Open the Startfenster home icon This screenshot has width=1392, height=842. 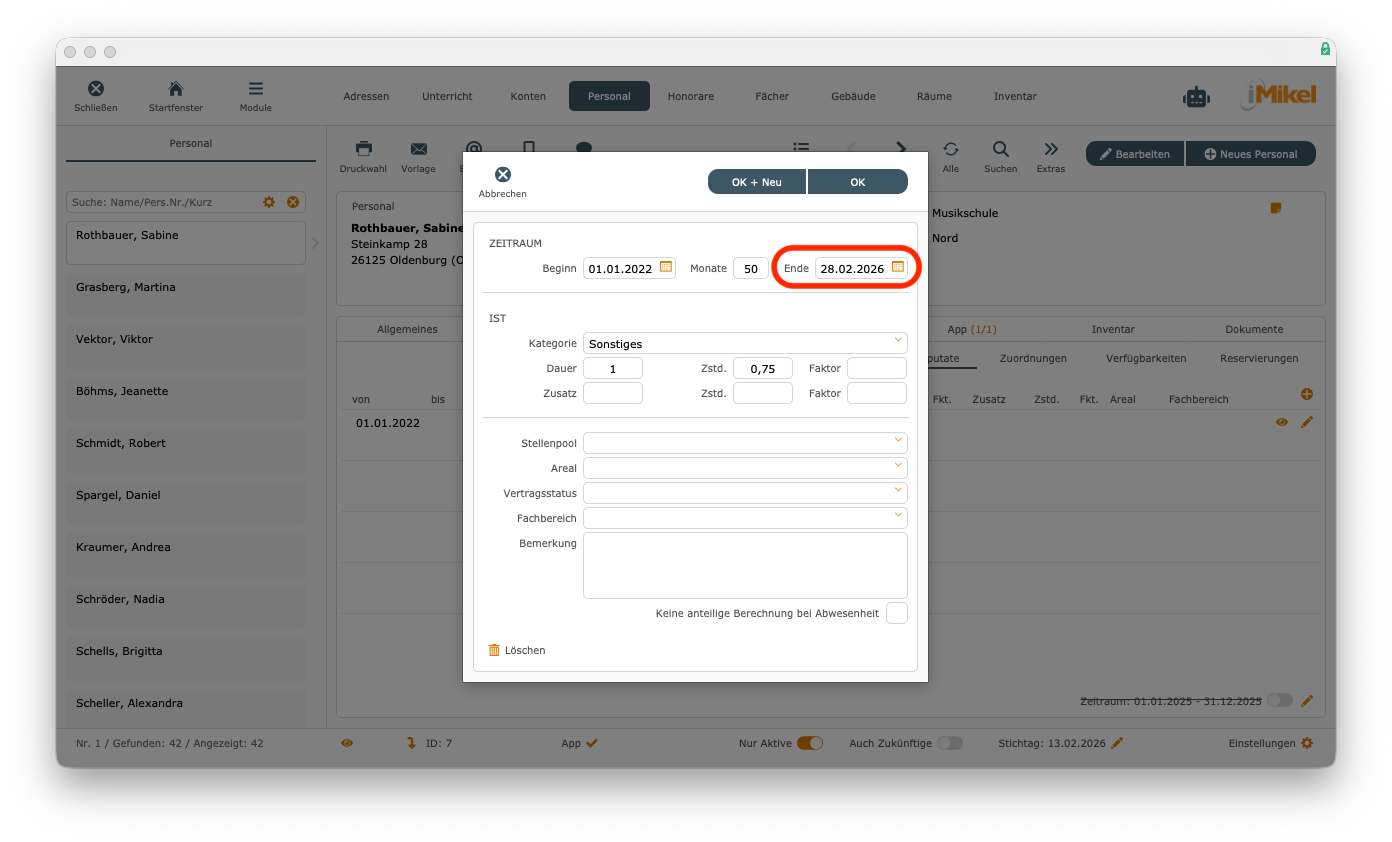point(176,89)
